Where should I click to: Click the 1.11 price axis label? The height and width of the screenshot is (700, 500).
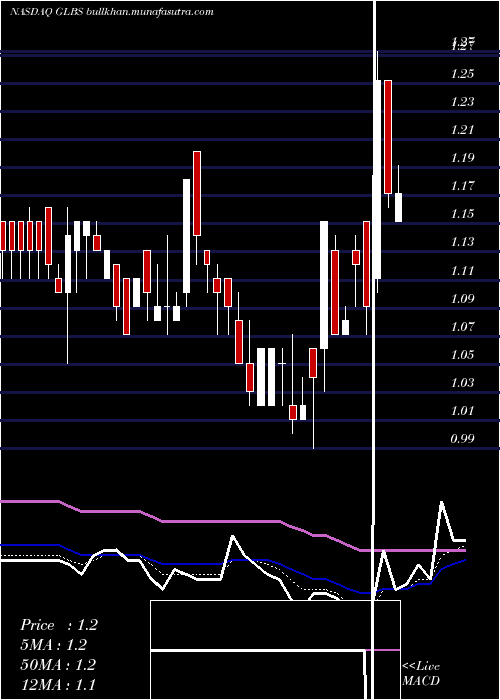(x=462, y=271)
